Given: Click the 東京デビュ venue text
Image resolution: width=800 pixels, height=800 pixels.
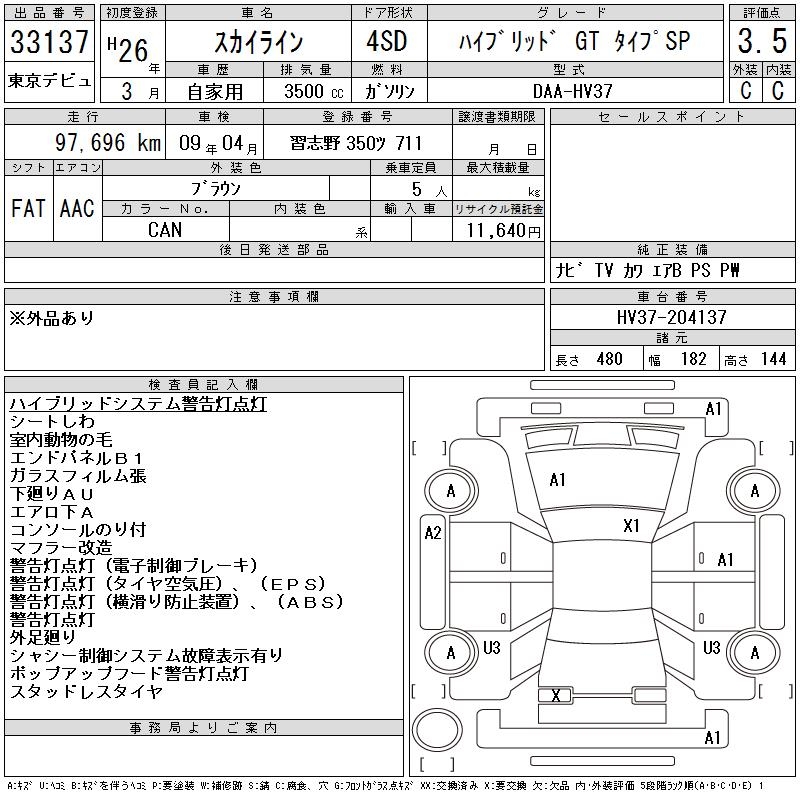Looking at the screenshot, I should [x=49, y=81].
